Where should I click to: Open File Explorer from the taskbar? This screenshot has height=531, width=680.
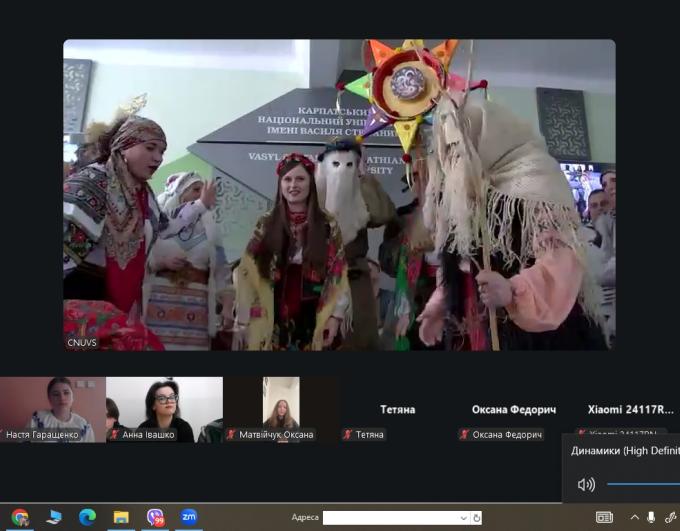121,517
